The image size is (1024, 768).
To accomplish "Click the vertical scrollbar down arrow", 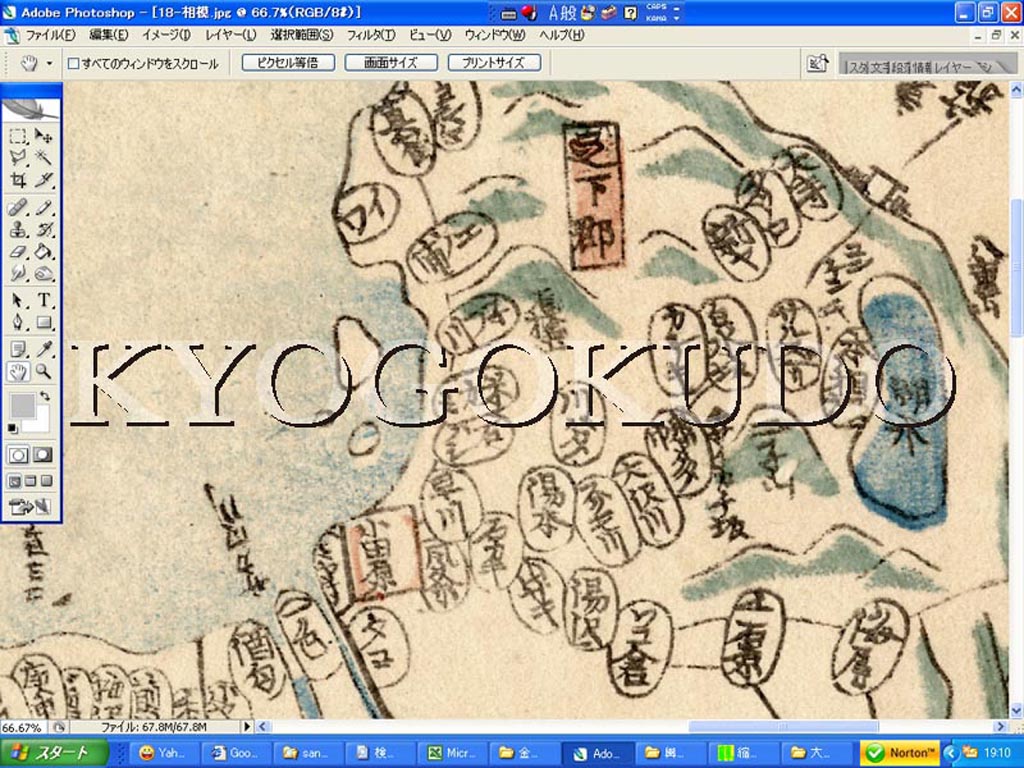I will pyautogui.click(x=1016, y=711).
